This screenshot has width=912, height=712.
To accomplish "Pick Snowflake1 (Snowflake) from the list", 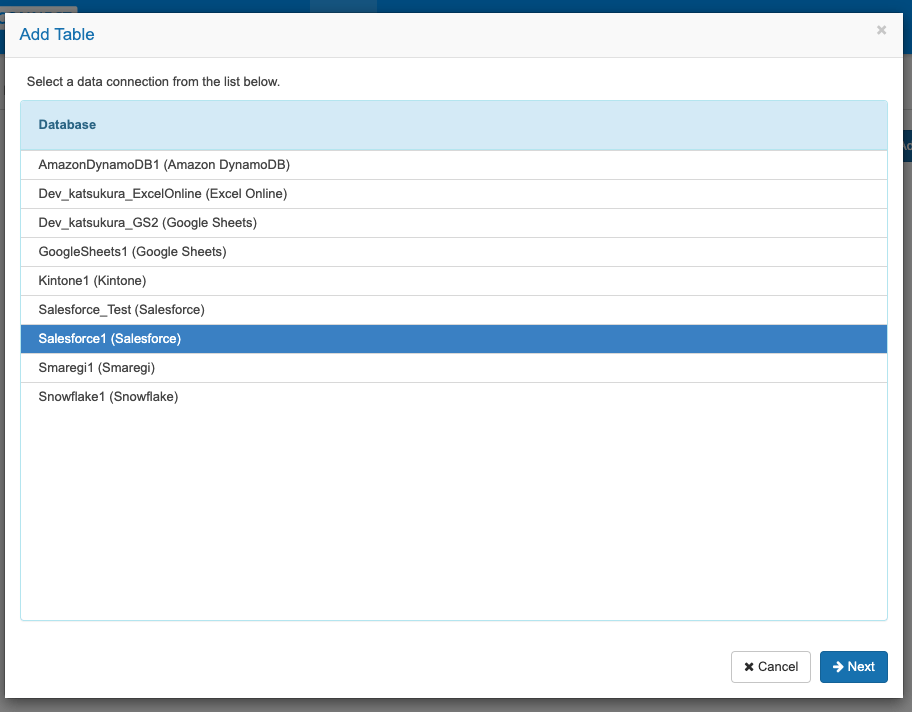I will pyautogui.click(x=454, y=397).
